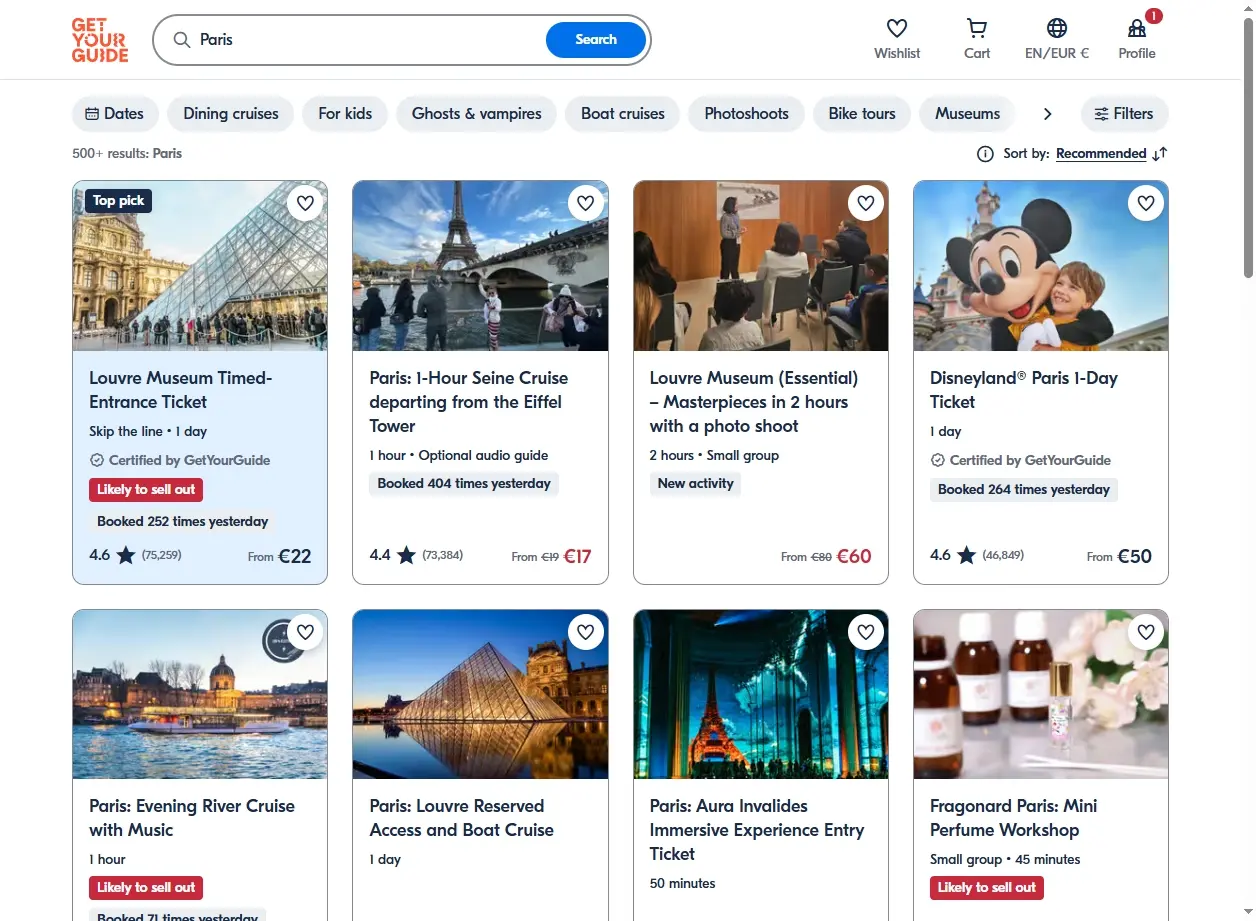
Task: Favorite the Louvre Essential Masterpieces tour
Action: 866,203
